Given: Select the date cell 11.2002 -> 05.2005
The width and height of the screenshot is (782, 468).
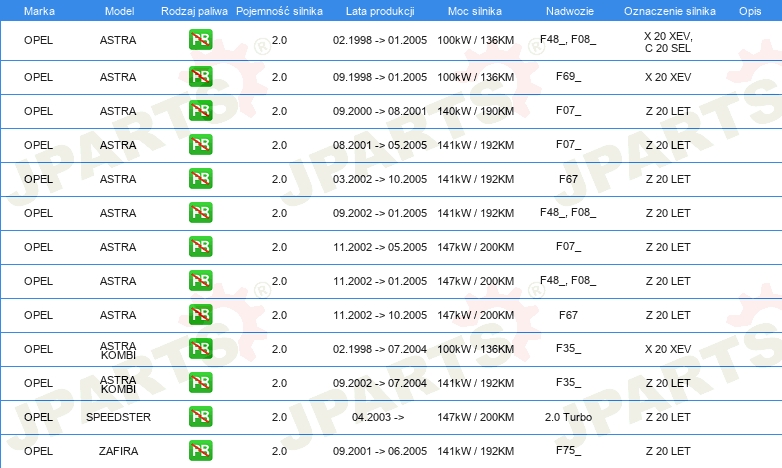Looking at the screenshot, I should point(380,247).
